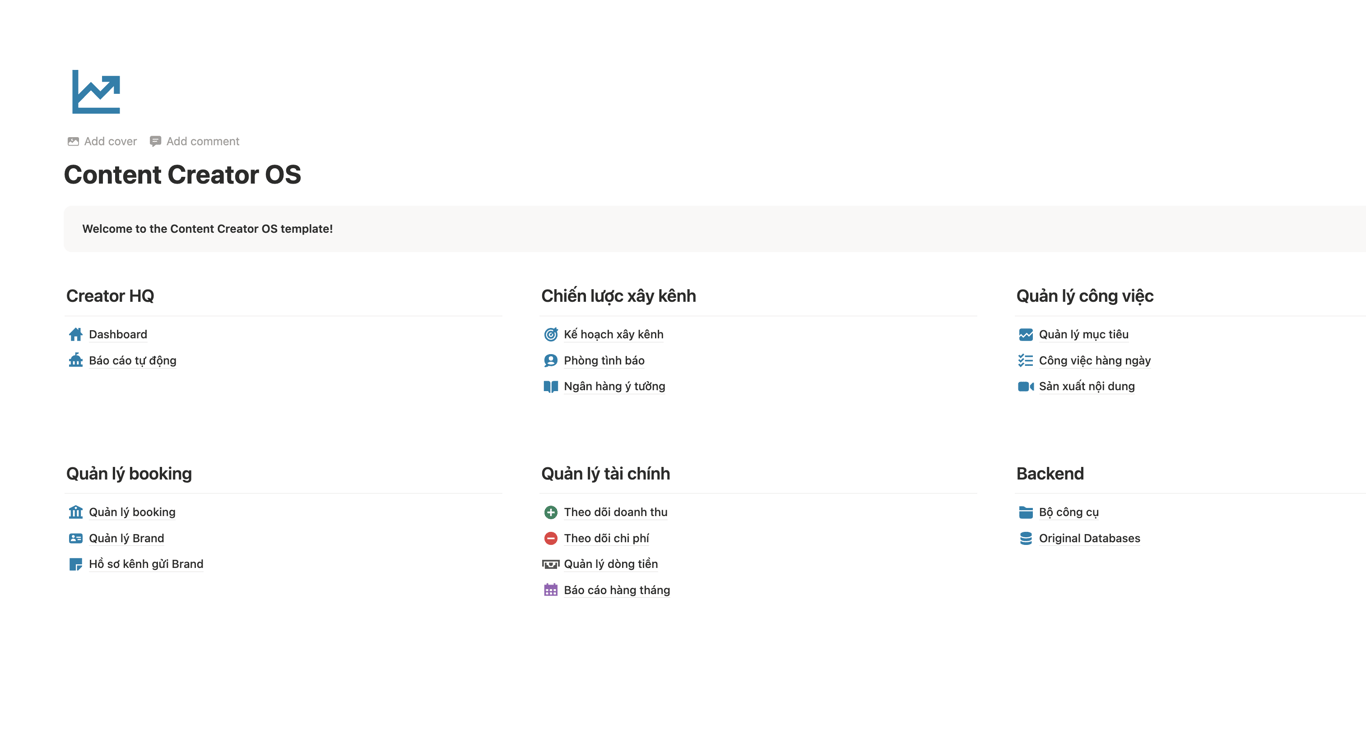Open the Báo cáo tự động page

133,360
